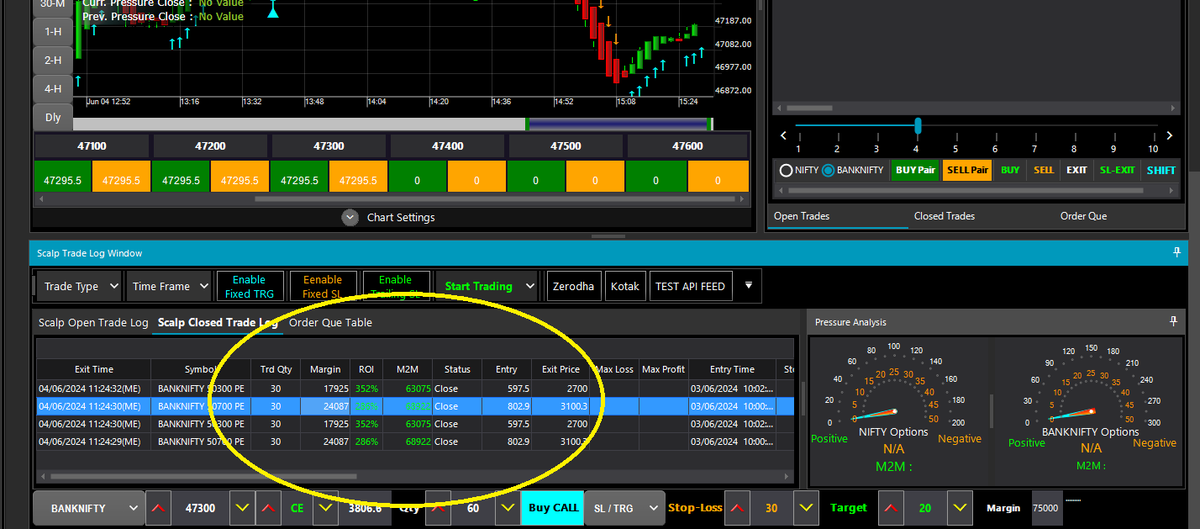Expand Chart Settings with the chevron icon
This screenshot has height=529, width=1200.
tap(349, 216)
